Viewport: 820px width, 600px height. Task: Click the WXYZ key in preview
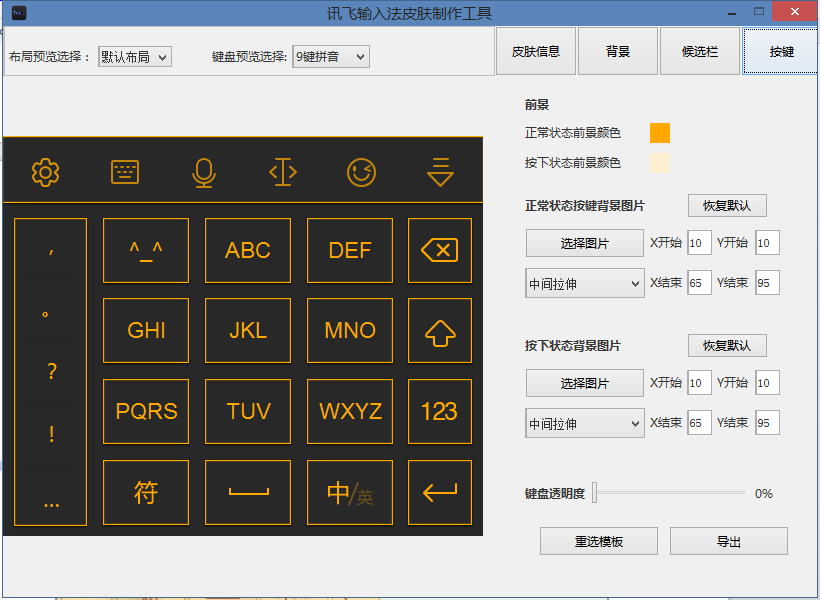coord(350,412)
